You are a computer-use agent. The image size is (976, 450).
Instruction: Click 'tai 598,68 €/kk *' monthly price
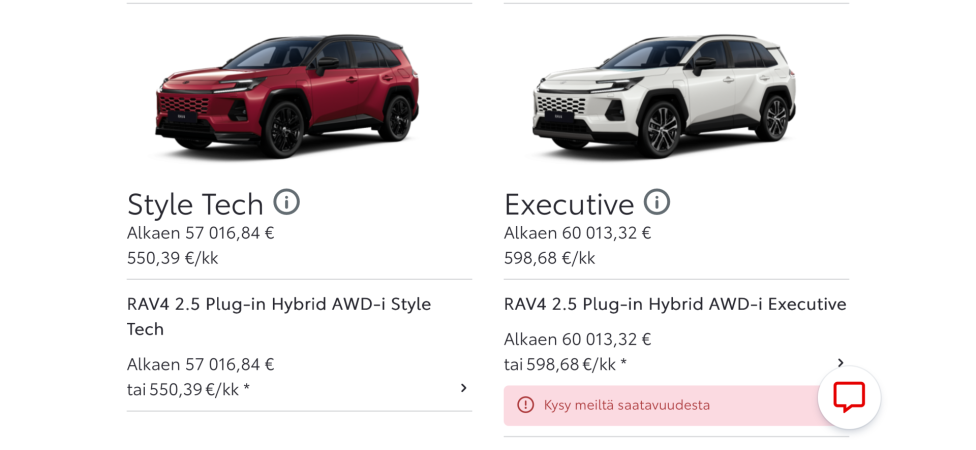(x=565, y=364)
